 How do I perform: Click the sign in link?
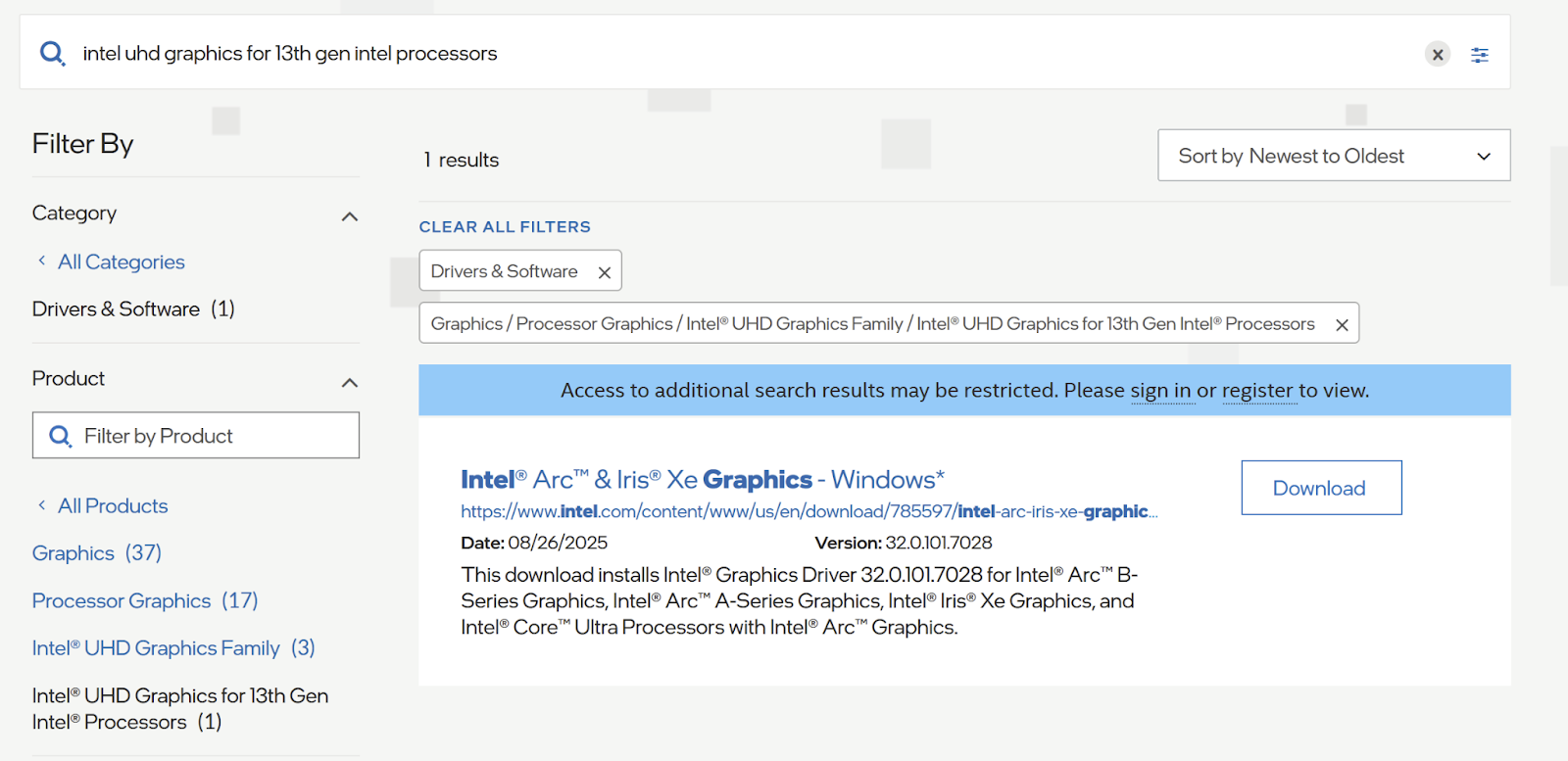point(1160,391)
